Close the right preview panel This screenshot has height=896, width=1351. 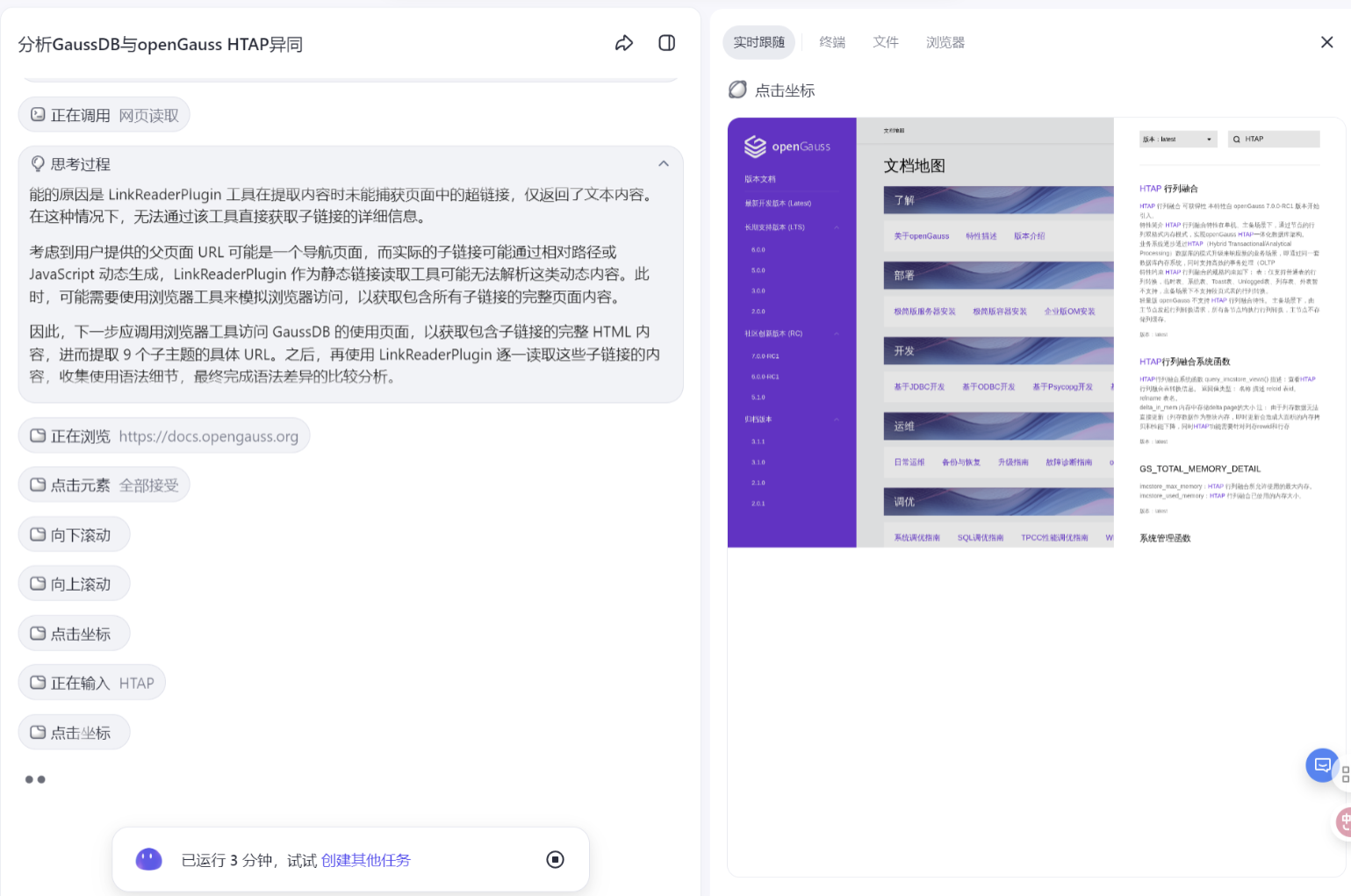[x=1326, y=42]
